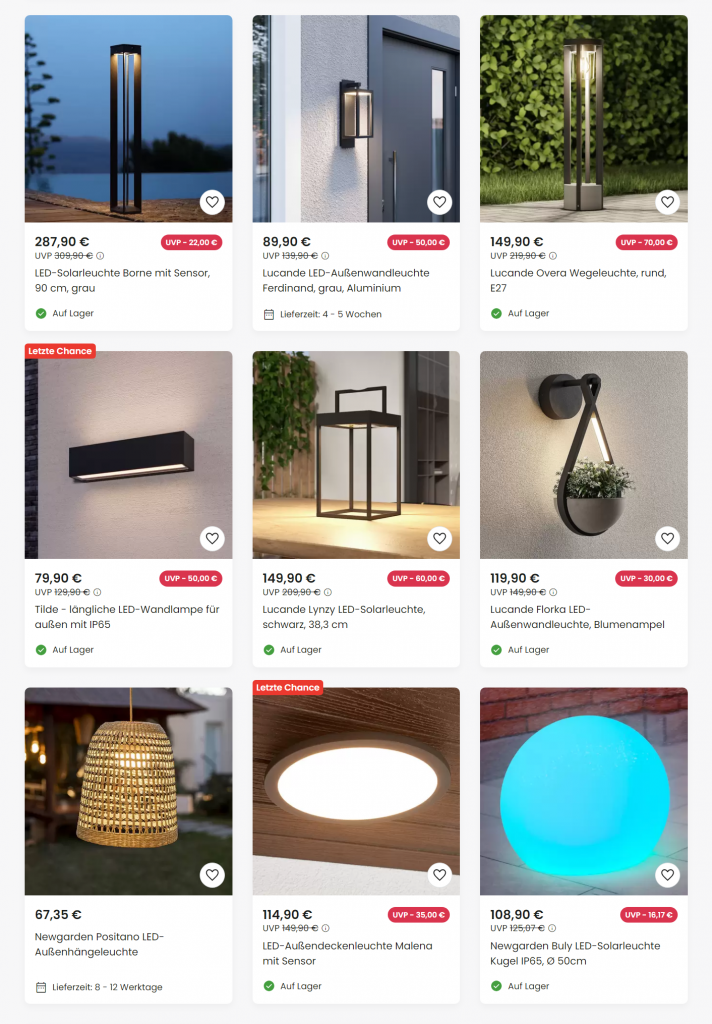Heart icon on Malena ceiling light
This screenshot has height=1024, width=712.
pos(440,874)
